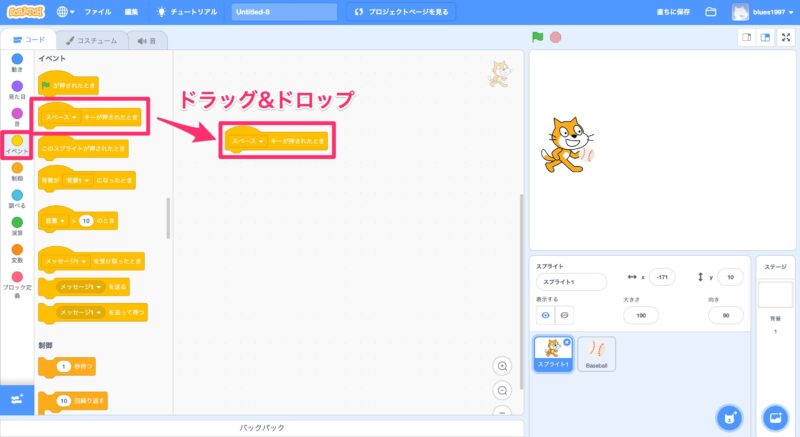Switch to small stage layout
The height and width of the screenshot is (437, 800).
pos(745,37)
